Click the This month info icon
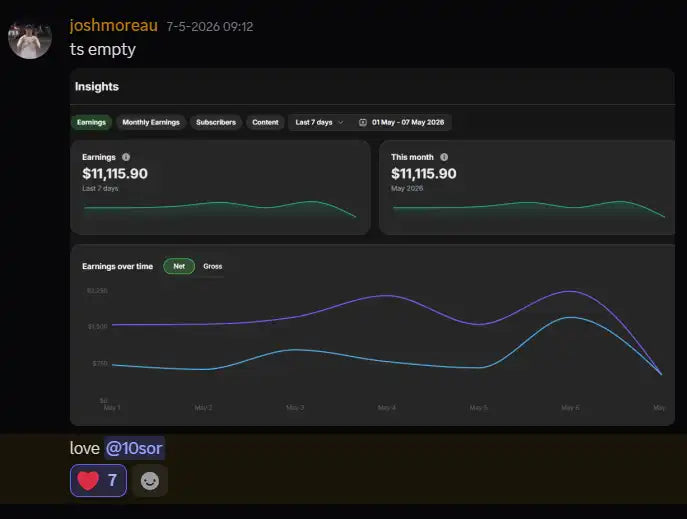This screenshot has height=519, width=687. point(444,157)
